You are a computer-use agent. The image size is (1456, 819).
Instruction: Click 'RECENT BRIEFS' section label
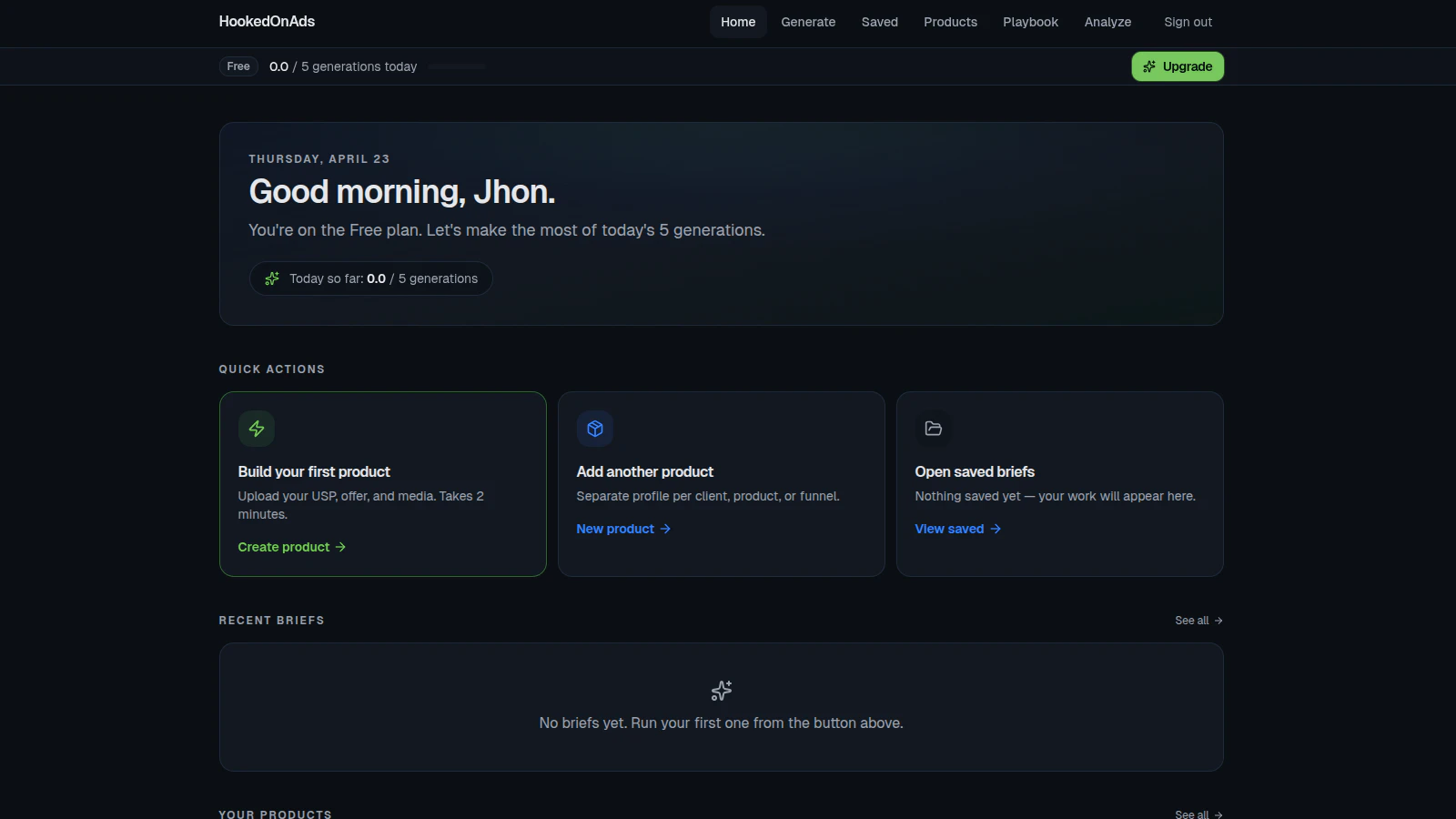[272, 621]
